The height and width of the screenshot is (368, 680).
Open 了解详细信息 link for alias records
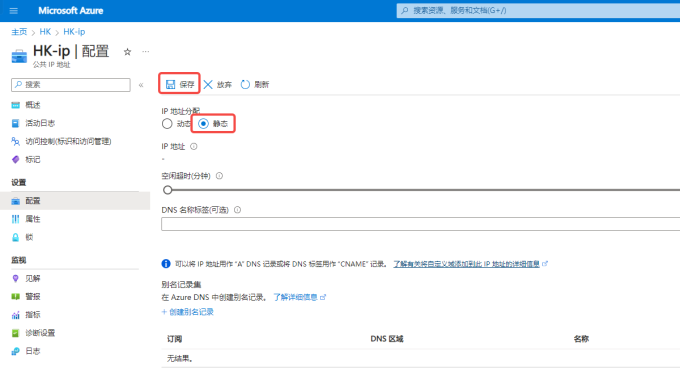coord(295,297)
